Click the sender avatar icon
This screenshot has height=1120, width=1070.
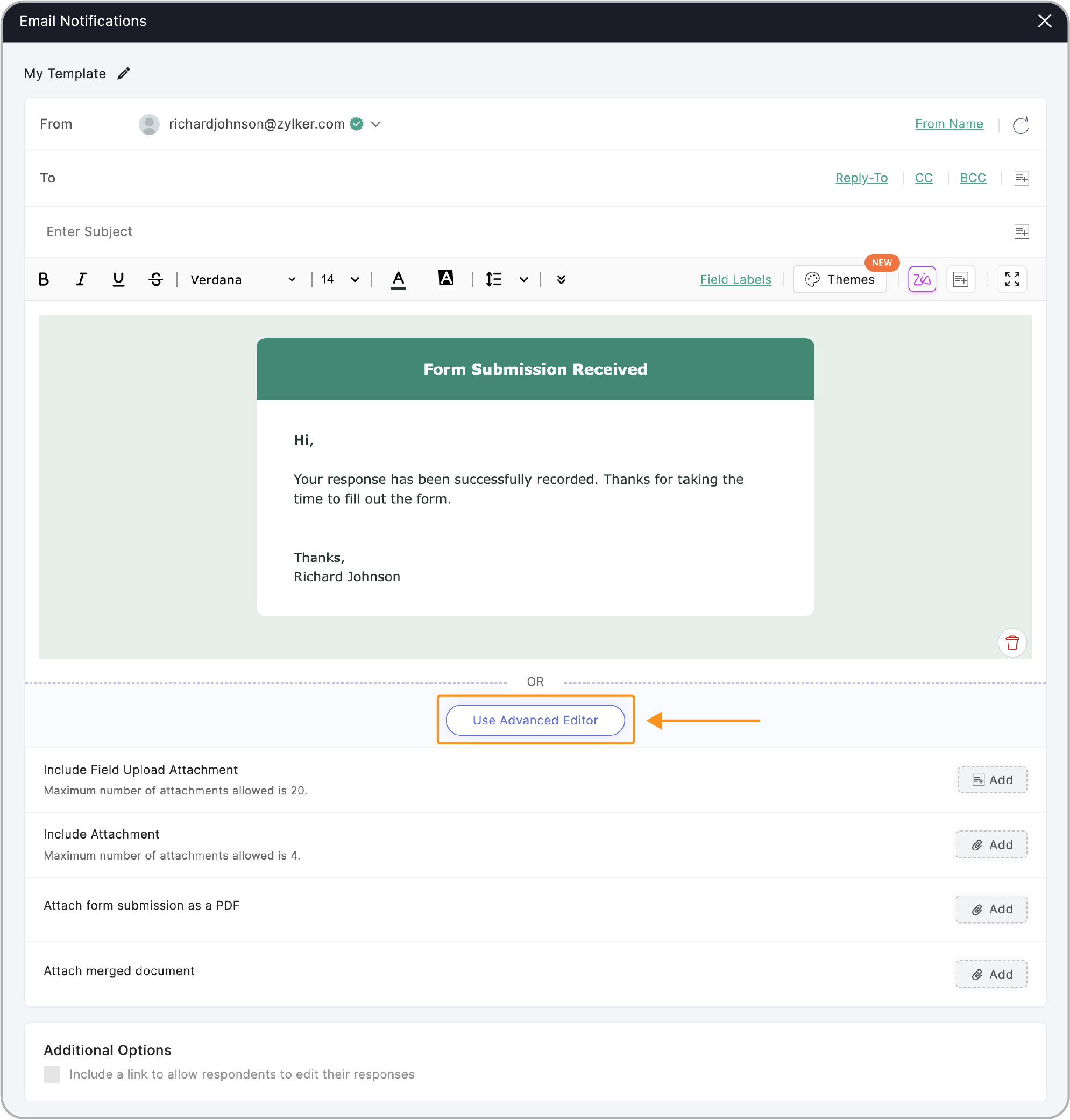click(x=149, y=124)
